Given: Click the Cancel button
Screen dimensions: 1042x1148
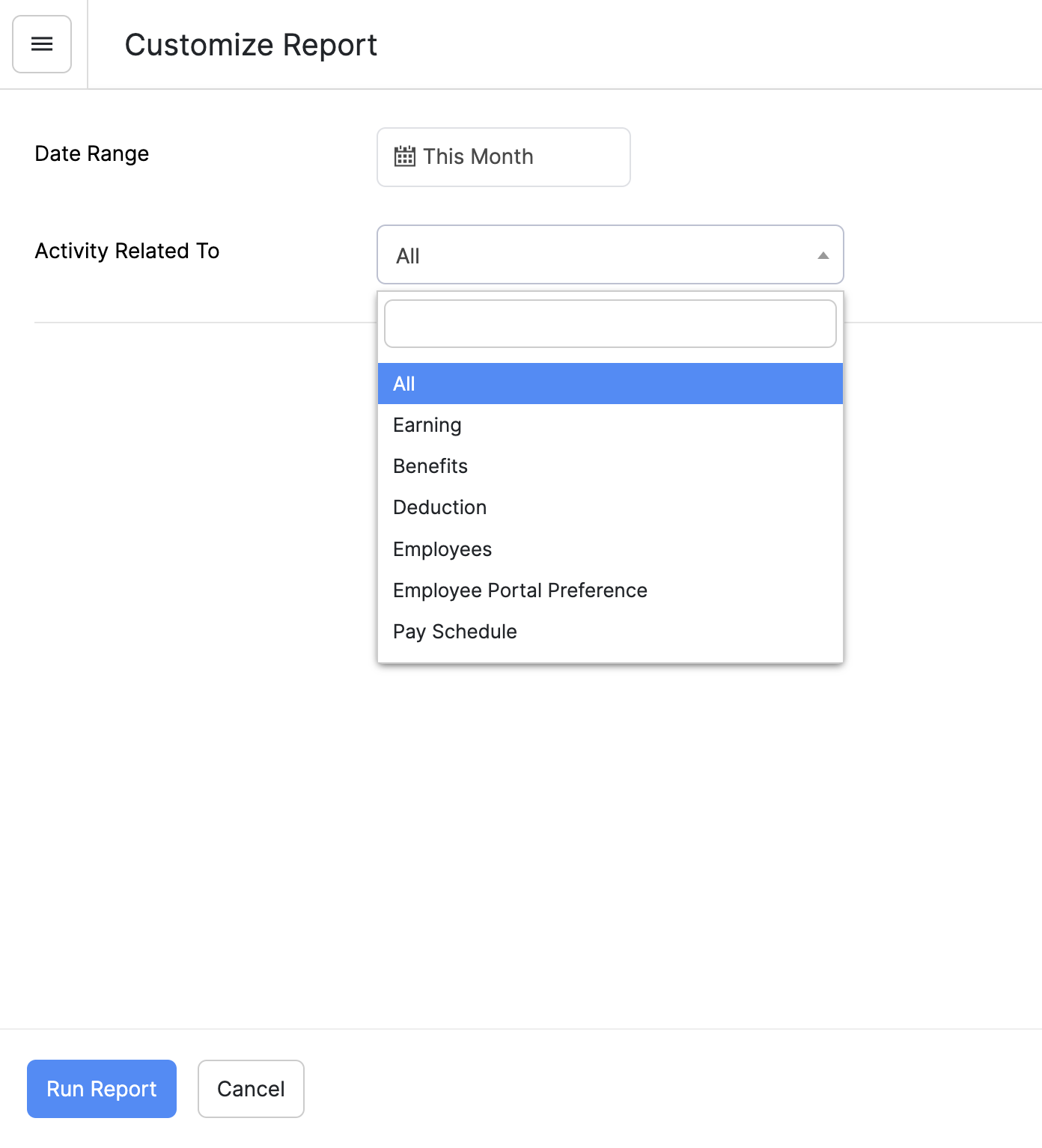Looking at the screenshot, I should (x=251, y=1089).
